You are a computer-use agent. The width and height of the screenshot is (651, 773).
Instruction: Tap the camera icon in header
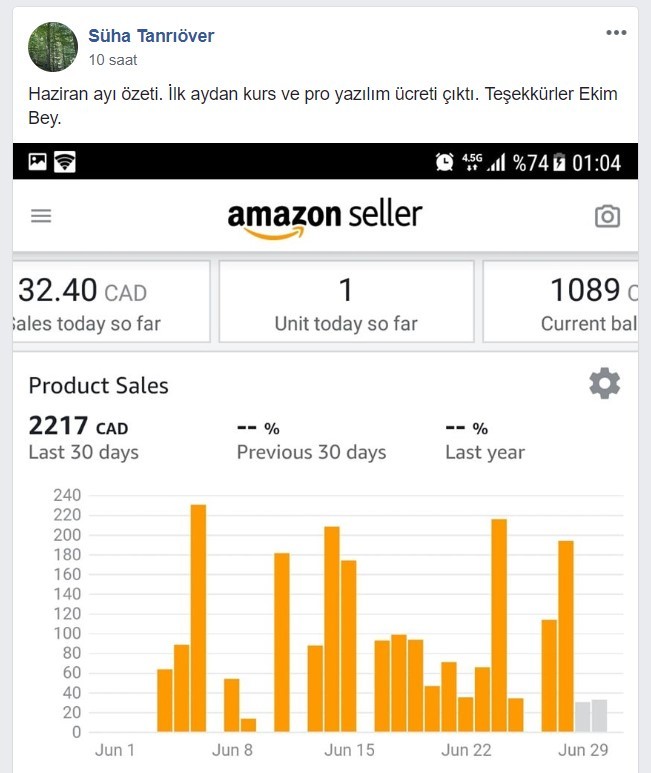click(607, 216)
